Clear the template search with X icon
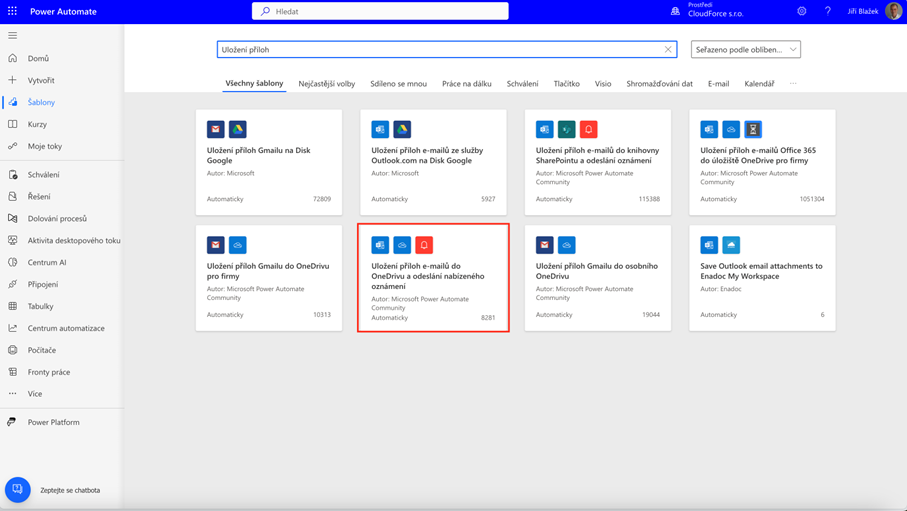This screenshot has width=907, height=511. pos(668,49)
